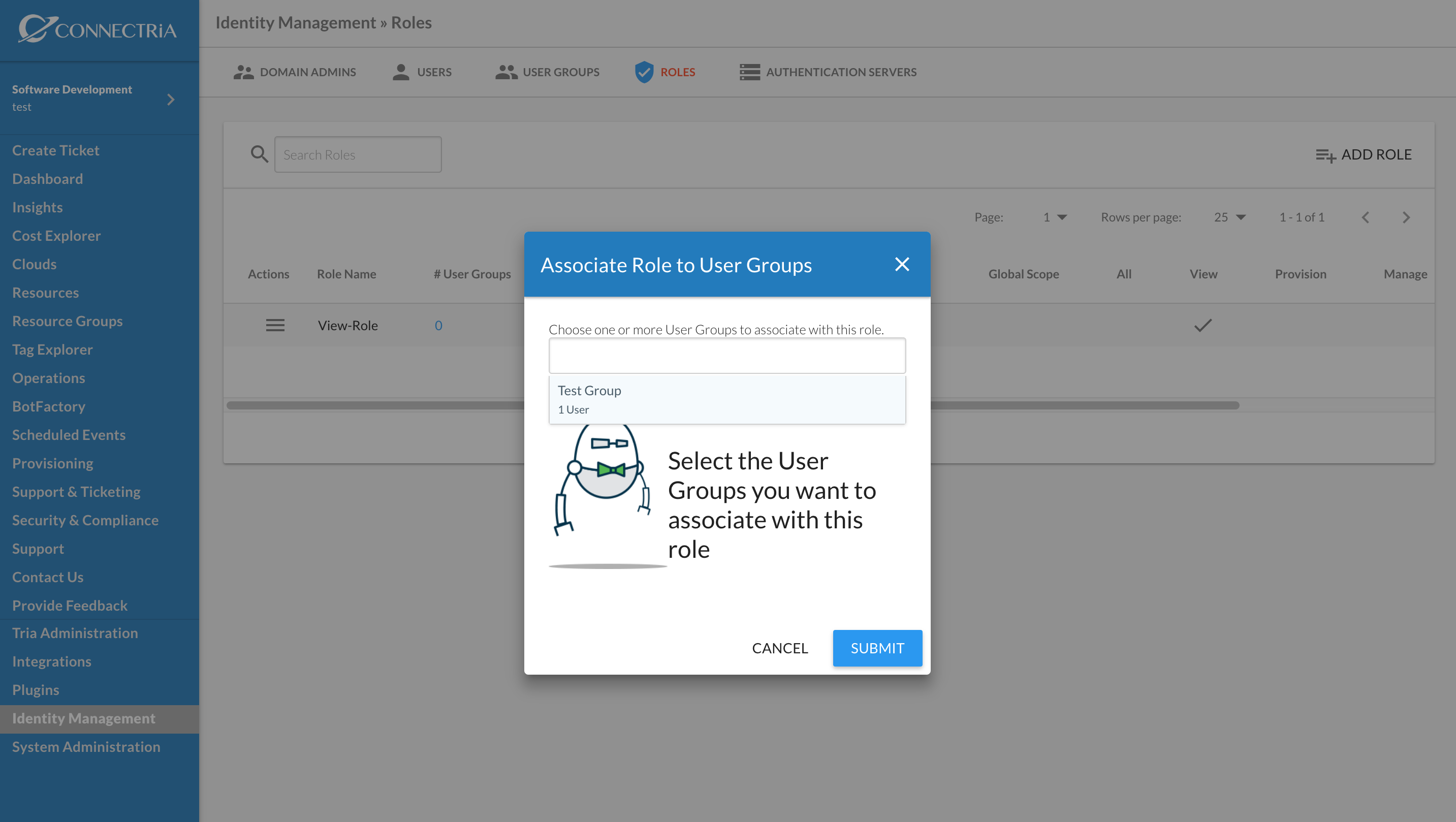Switch to Users tab
The image size is (1456, 822).
pyautogui.click(x=422, y=72)
